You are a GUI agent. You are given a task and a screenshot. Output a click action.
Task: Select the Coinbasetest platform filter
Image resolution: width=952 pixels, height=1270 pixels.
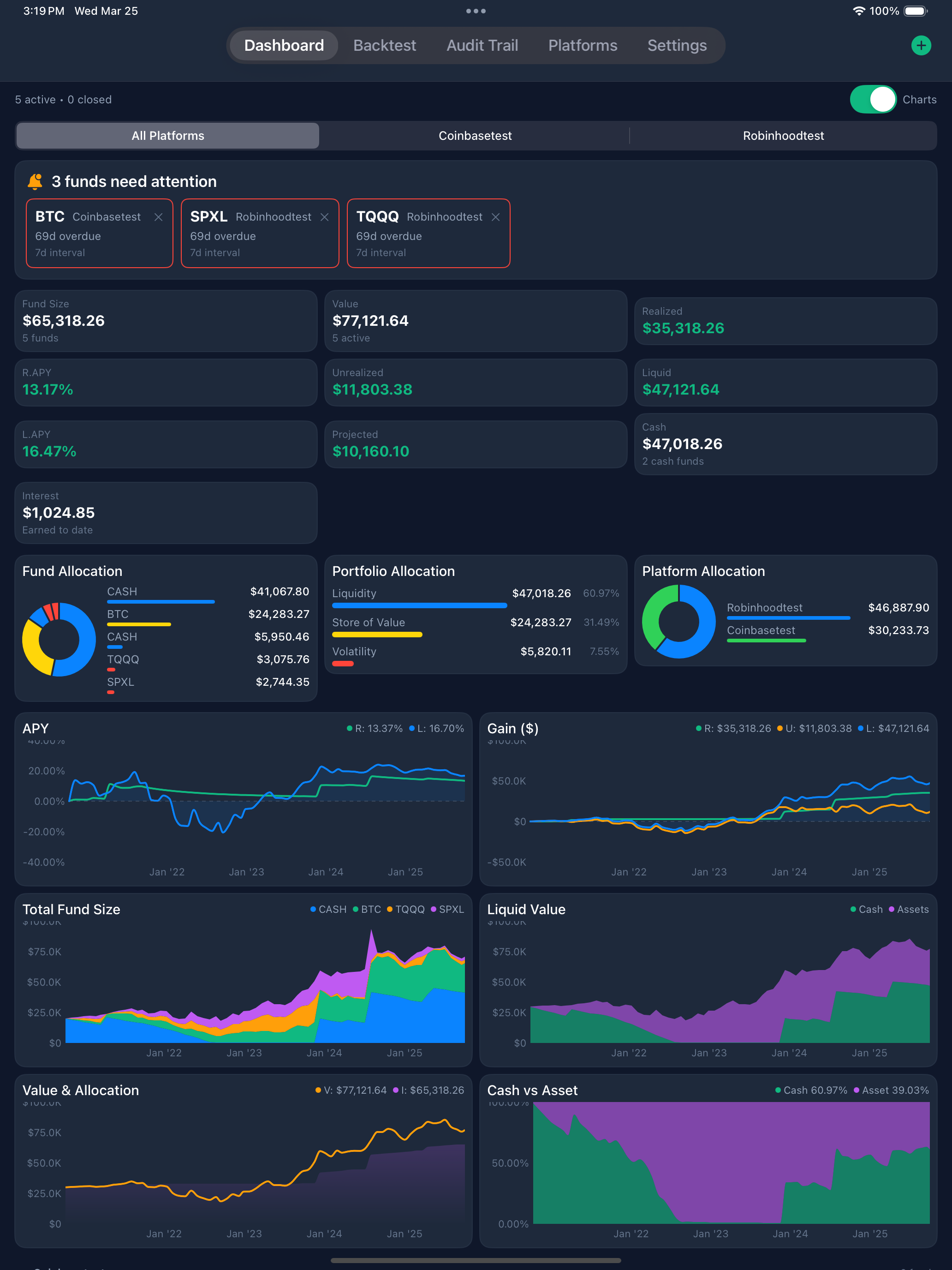pos(475,136)
